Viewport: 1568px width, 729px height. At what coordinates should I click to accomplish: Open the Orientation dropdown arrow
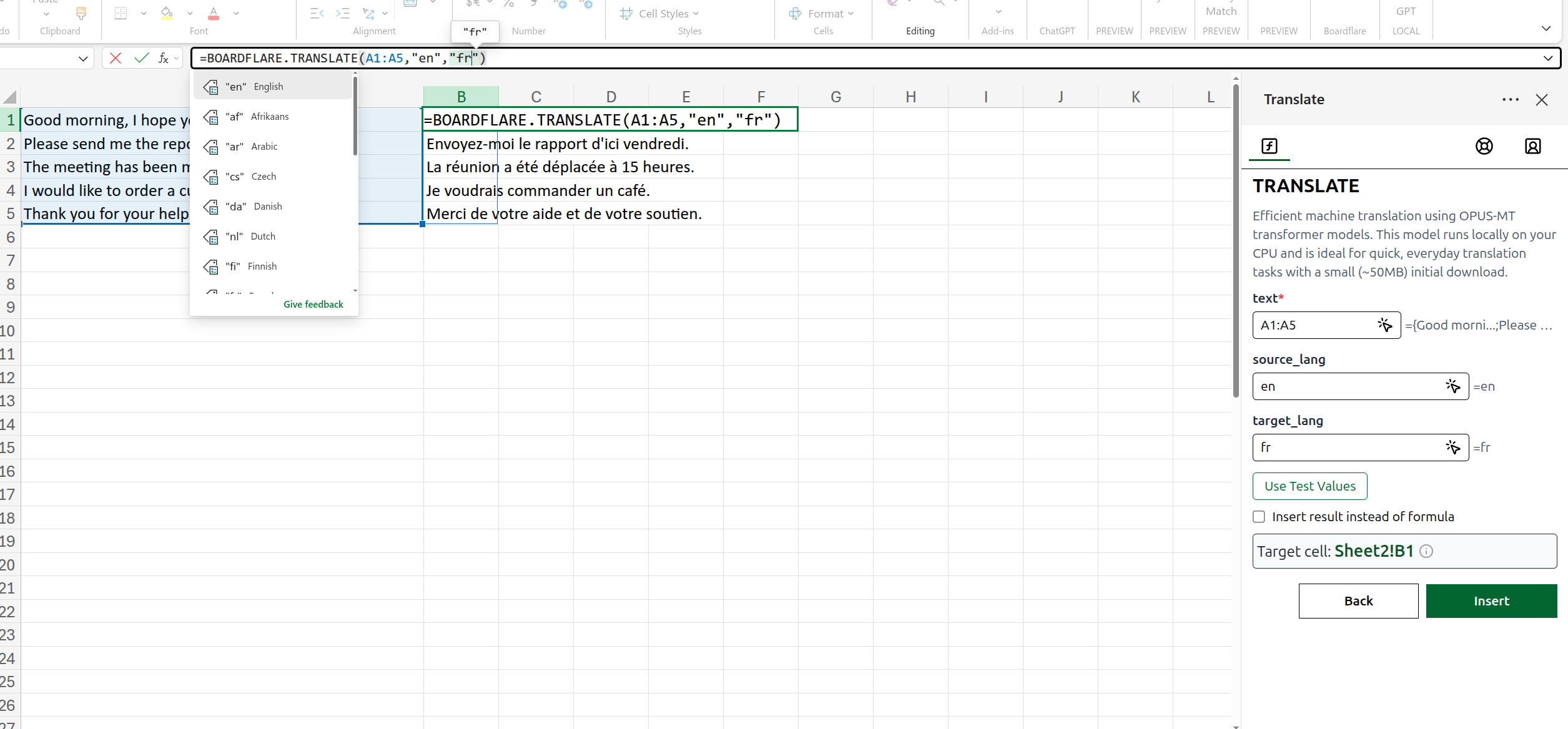click(x=385, y=13)
